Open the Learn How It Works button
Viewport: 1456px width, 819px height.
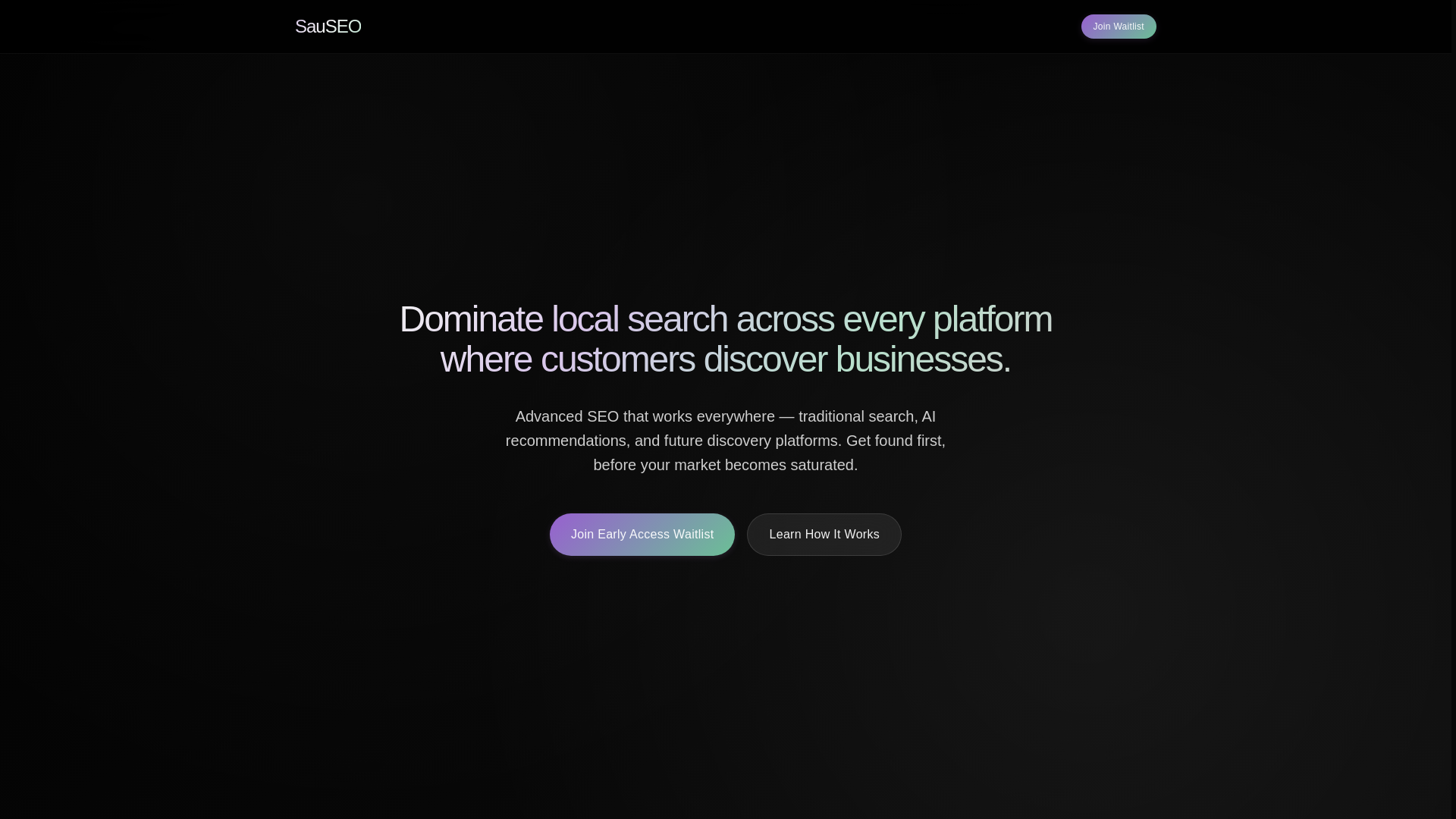click(x=824, y=535)
